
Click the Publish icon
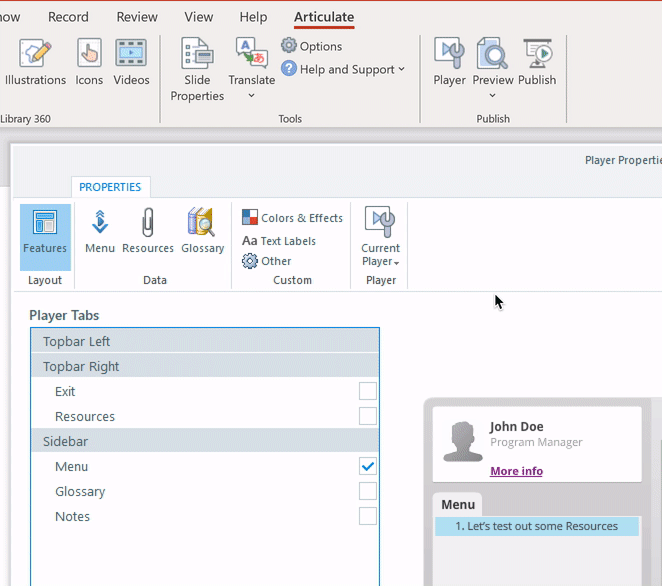pos(537,62)
